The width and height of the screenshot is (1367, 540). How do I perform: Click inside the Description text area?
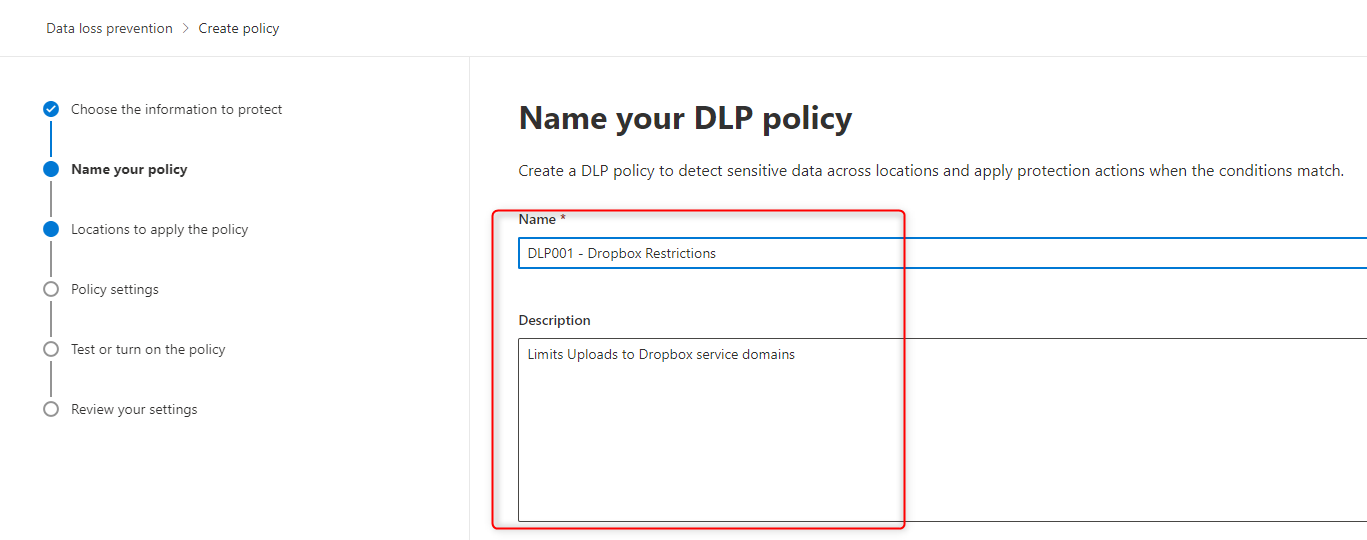coord(940,430)
